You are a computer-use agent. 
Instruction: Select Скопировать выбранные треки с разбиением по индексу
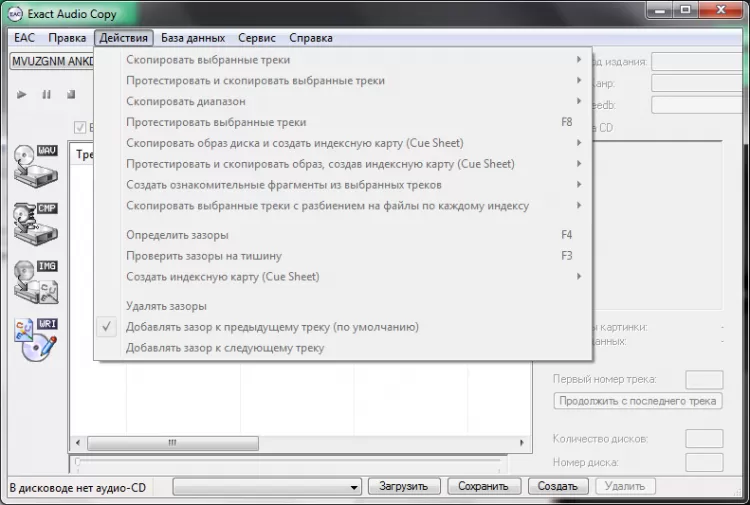[x=343, y=206]
